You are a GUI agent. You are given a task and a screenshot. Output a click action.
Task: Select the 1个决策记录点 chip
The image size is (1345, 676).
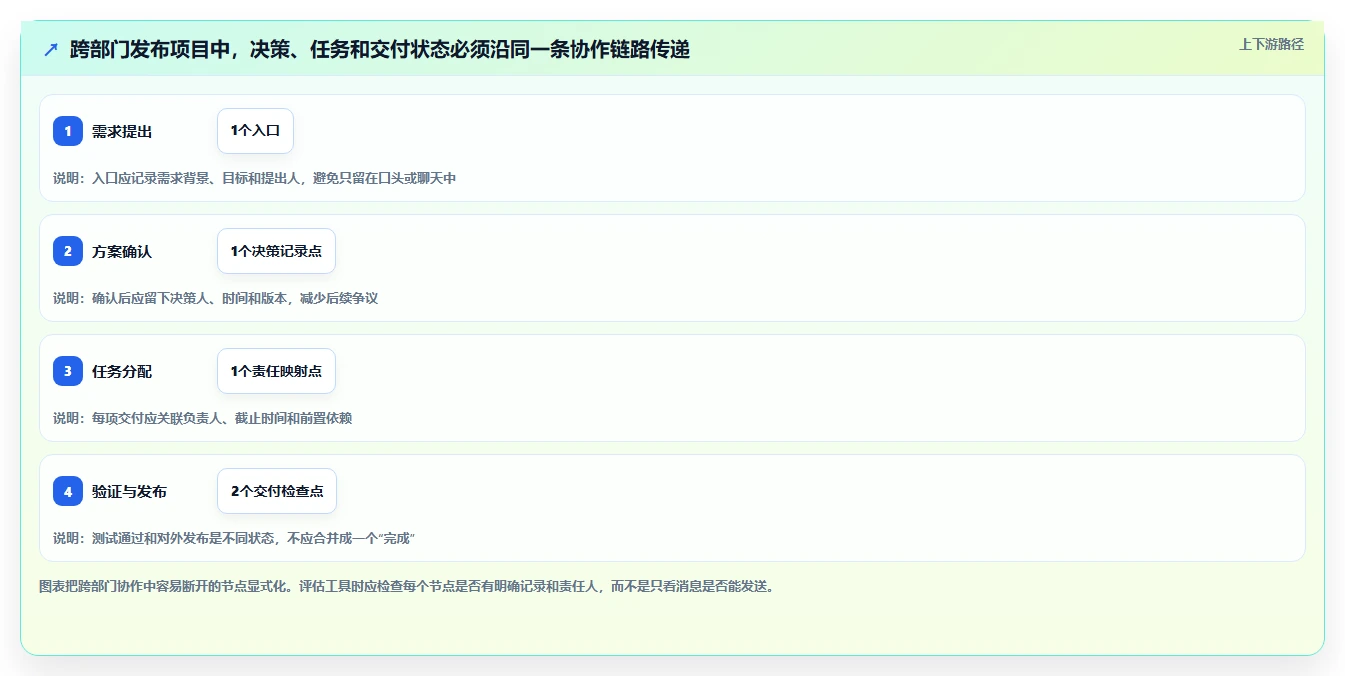click(276, 251)
